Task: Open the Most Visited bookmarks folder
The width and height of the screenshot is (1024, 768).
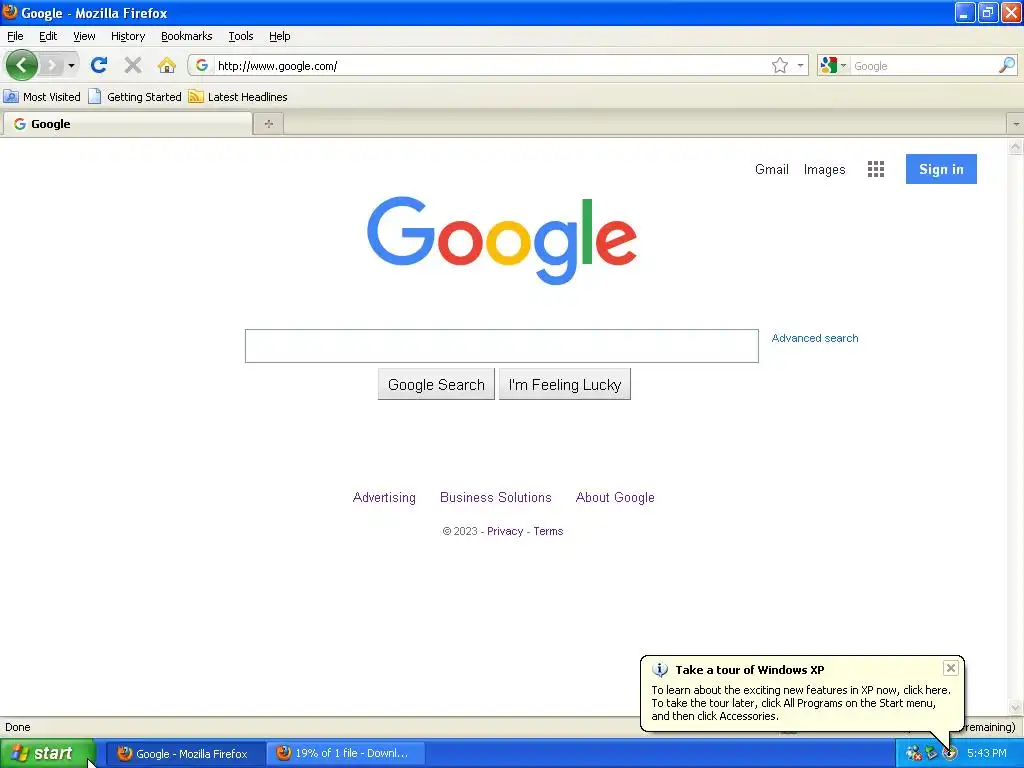Action: 42,97
